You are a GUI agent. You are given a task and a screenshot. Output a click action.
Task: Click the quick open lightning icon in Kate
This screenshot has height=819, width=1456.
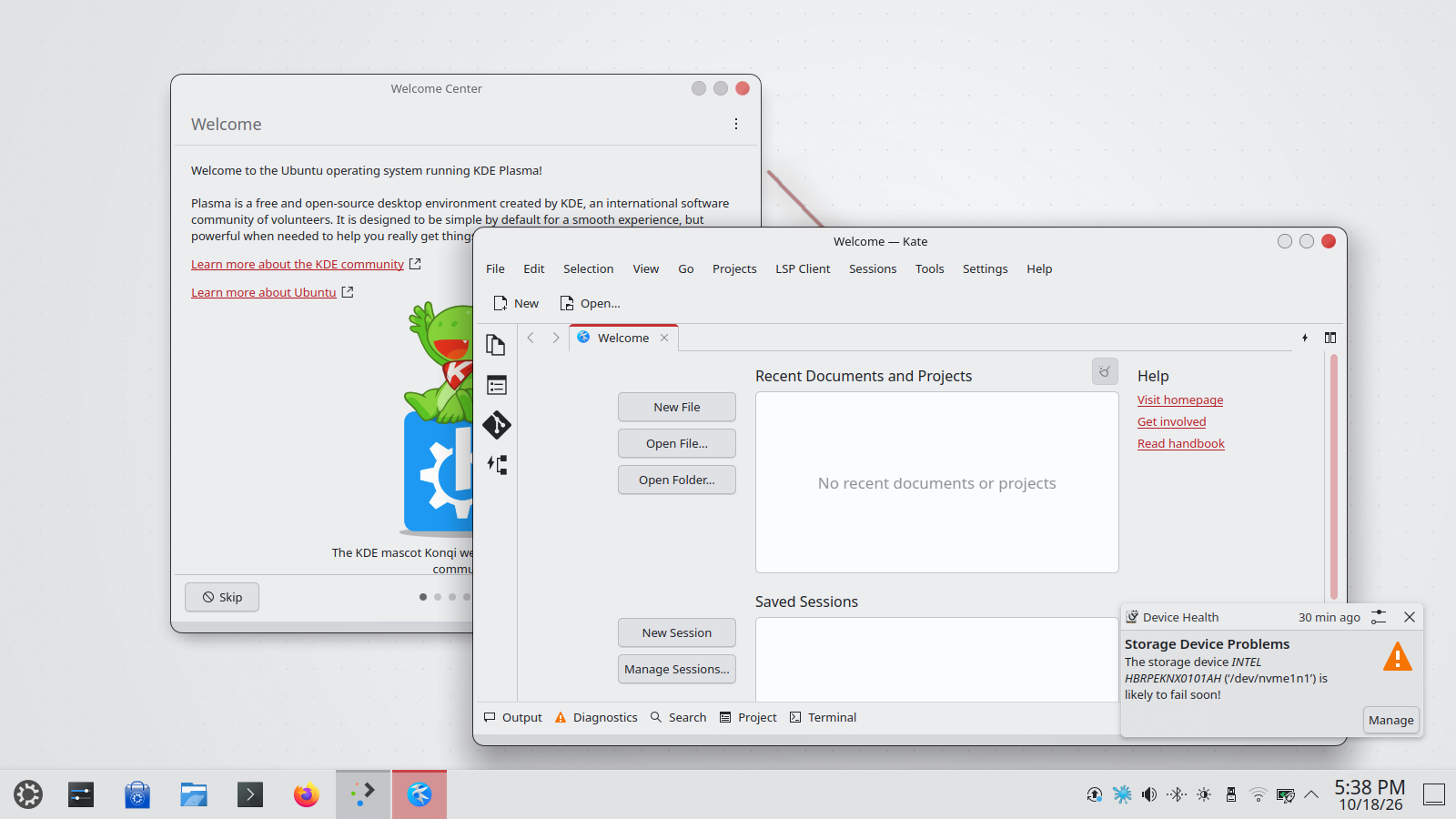coord(1305,338)
